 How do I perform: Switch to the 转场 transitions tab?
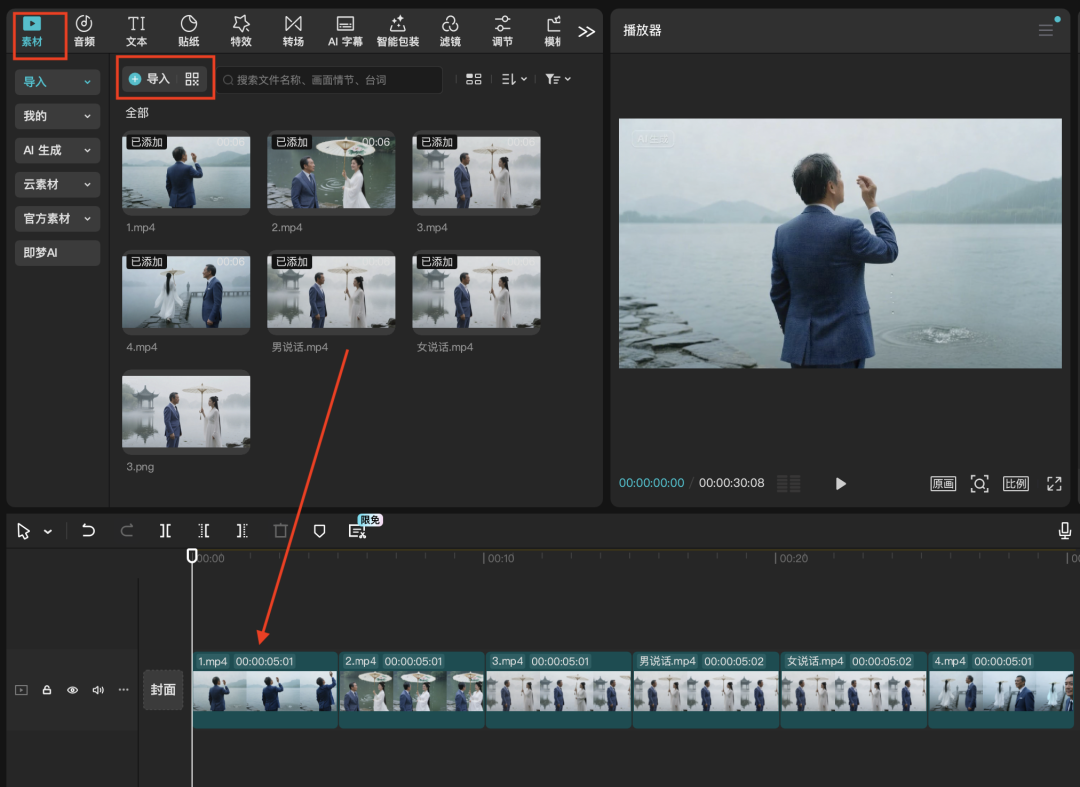coord(293,31)
